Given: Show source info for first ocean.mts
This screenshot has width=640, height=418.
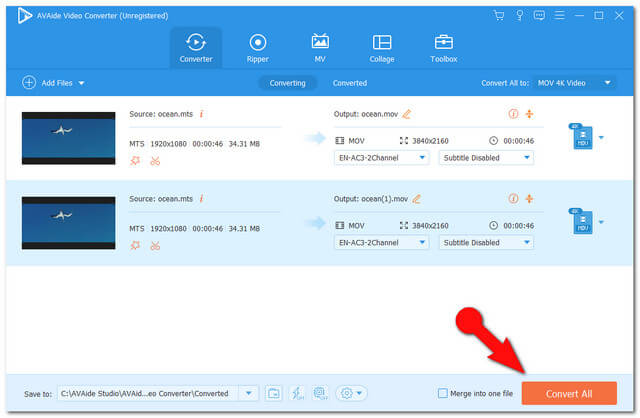Looking at the screenshot, I should tap(201, 114).
